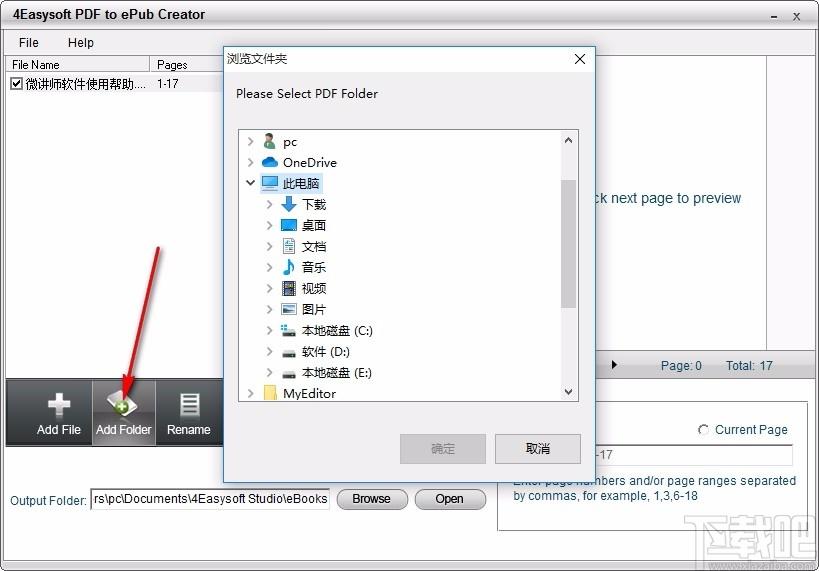Click the Add Folder toolbar icon

click(x=122, y=403)
